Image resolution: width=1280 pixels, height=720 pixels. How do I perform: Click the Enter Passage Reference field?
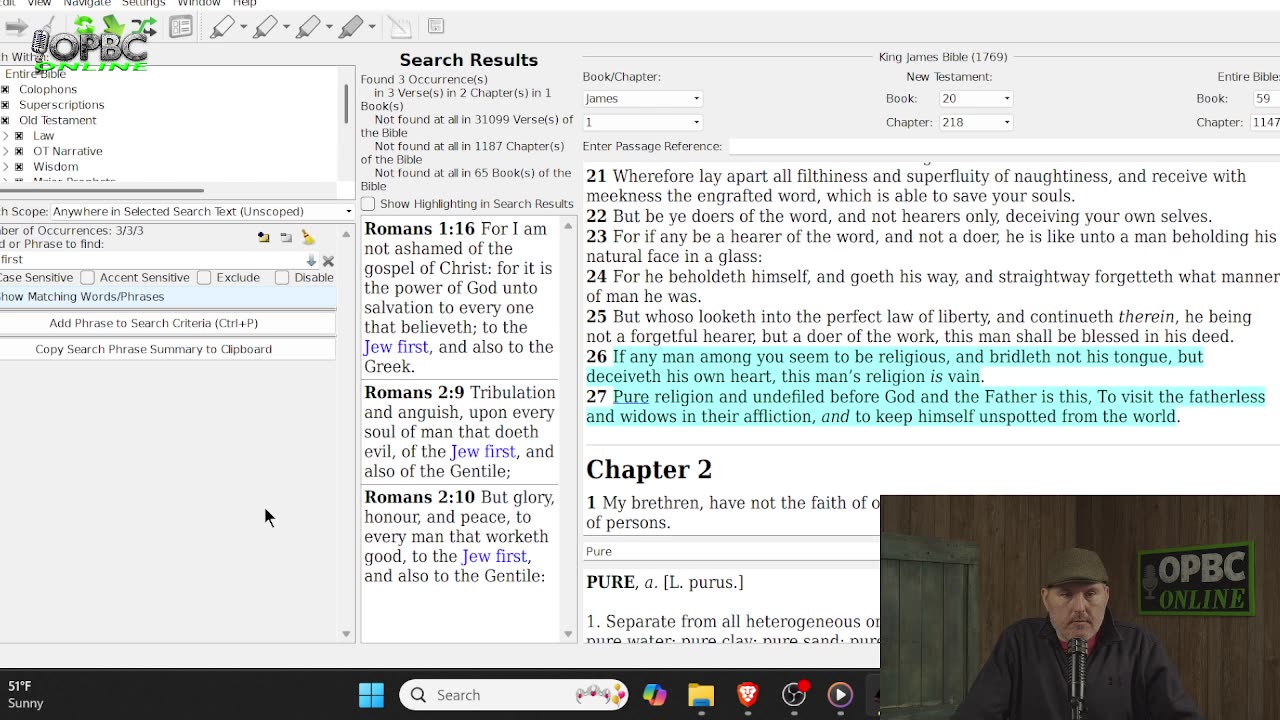1003,146
